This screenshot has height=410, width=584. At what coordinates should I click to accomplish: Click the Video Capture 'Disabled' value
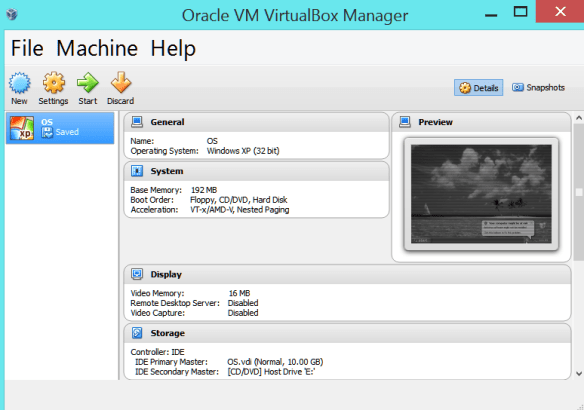pos(243,313)
